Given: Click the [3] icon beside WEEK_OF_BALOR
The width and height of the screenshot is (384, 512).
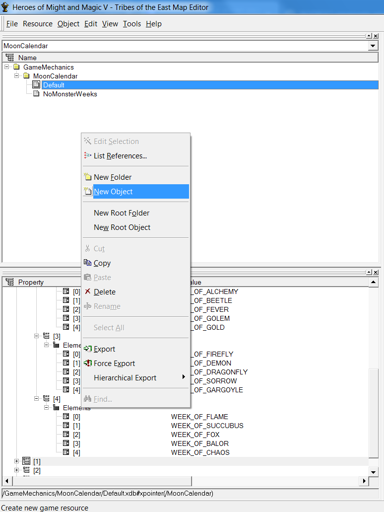Looking at the screenshot, I should tap(66, 443).
